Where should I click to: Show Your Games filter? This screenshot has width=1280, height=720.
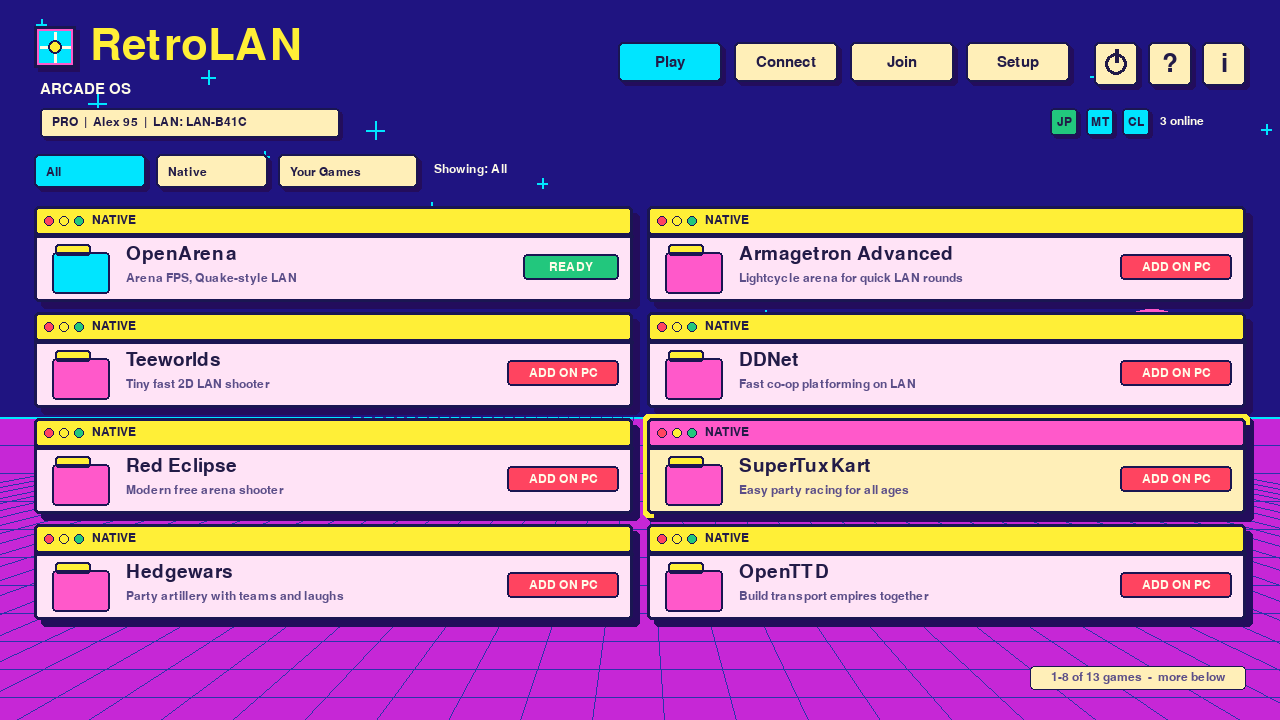(348, 171)
